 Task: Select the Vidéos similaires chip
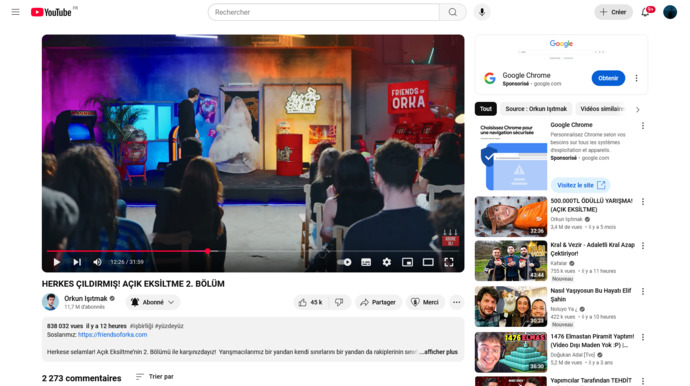click(x=602, y=109)
